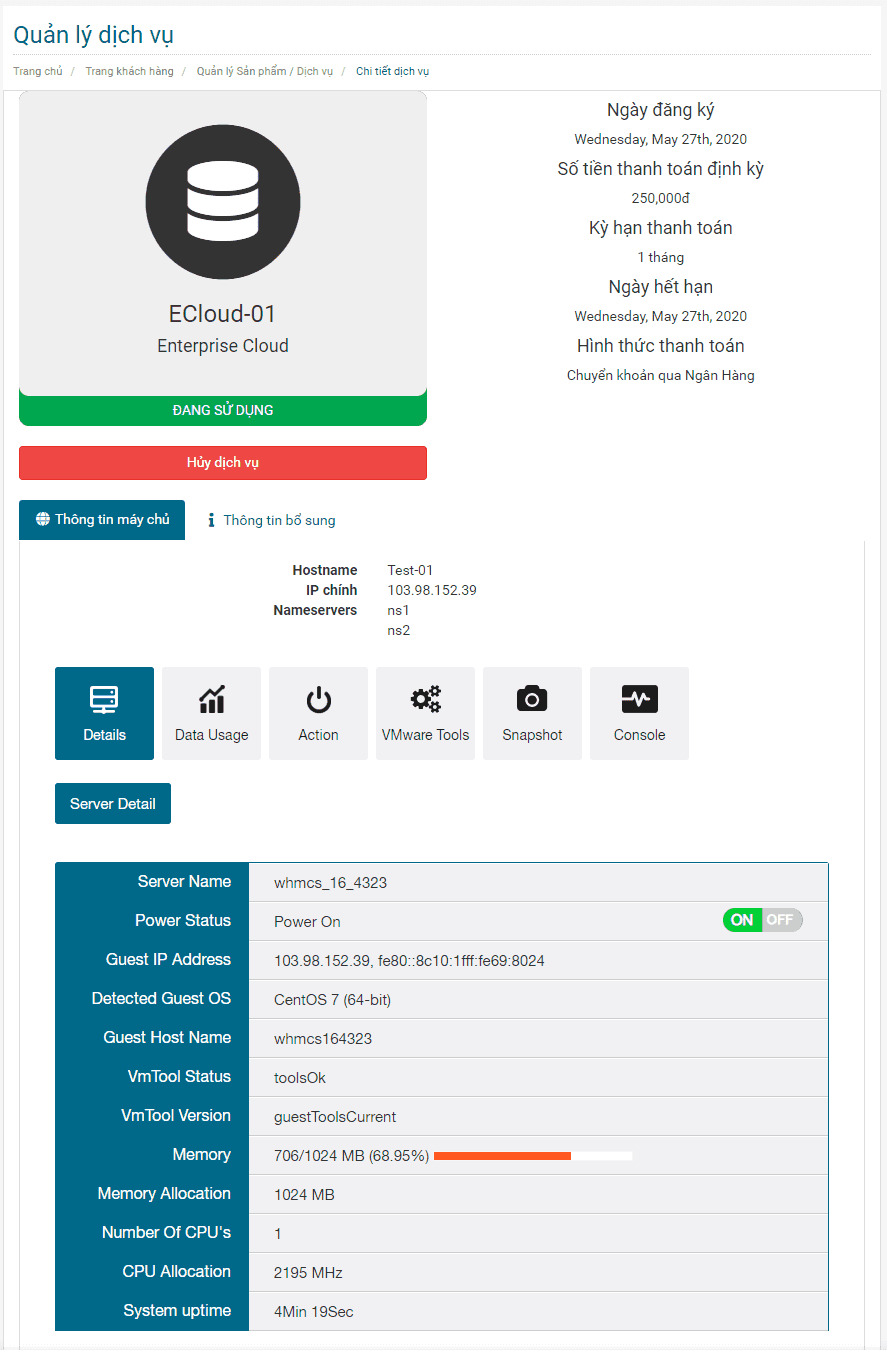The width and height of the screenshot is (887, 1350).
Task: Open the Action power icon
Action: tap(318, 713)
